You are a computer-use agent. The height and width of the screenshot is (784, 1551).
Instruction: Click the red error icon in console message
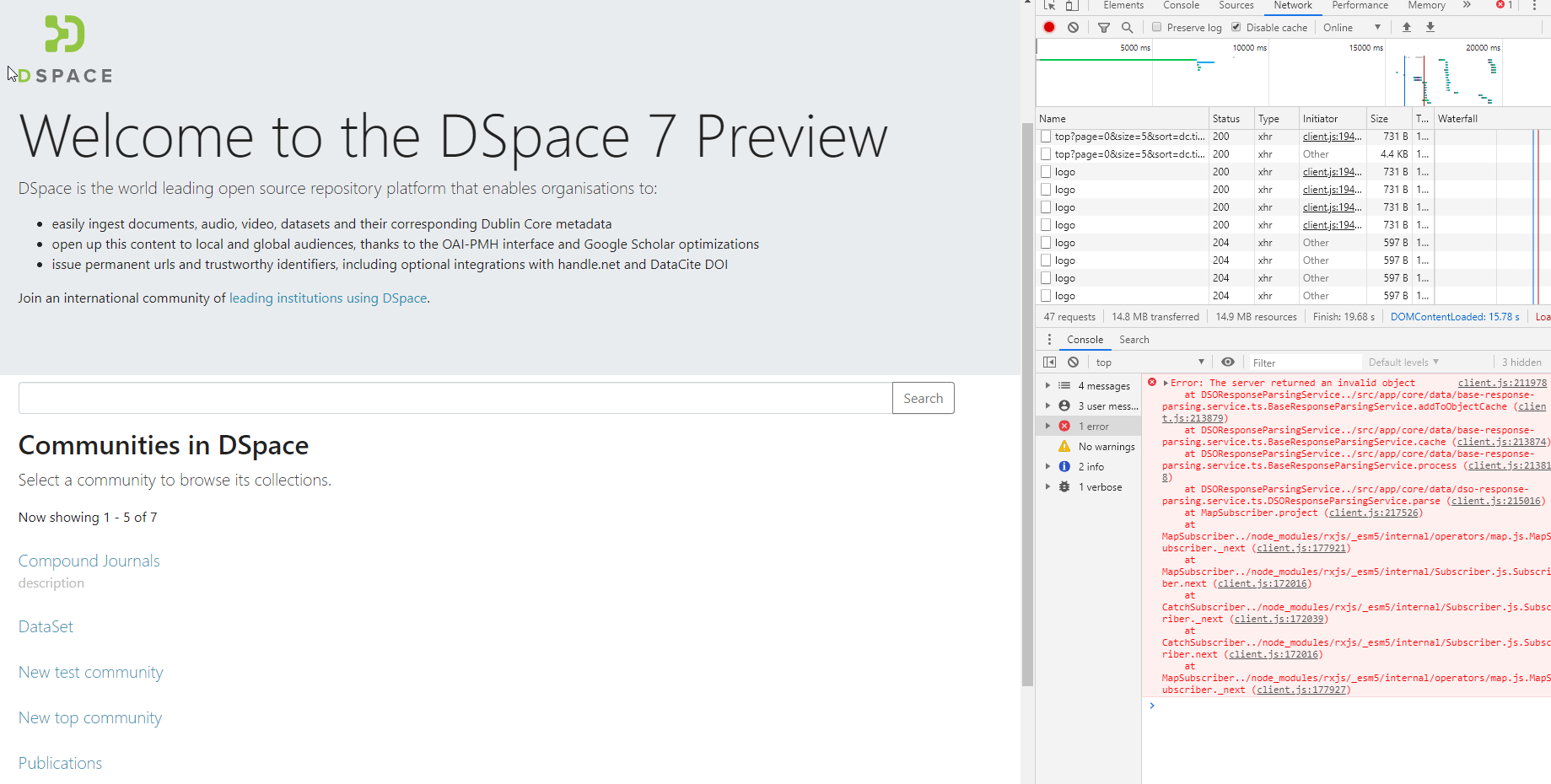coord(1152,382)
